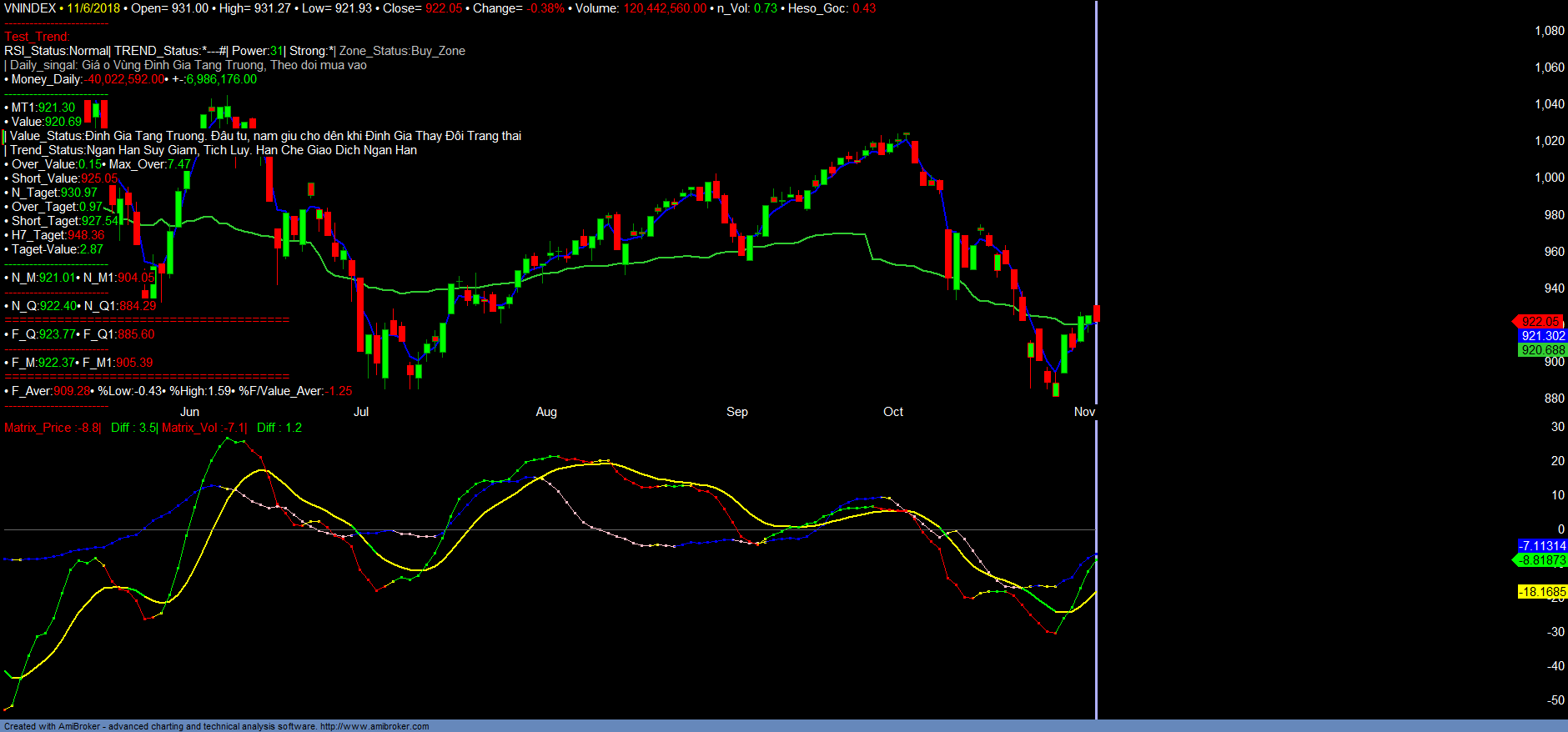Click the yellow -18.1685 indicator value tag
Screen dimensions: 1568x732
coord(1542,592)
